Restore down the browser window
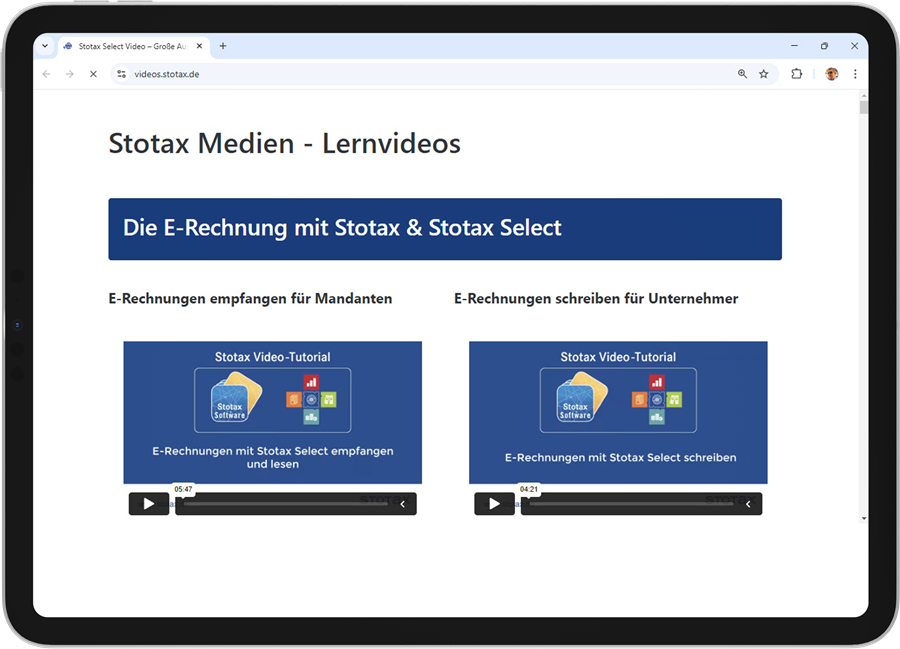The image size is (900, 649). coord(824,46)
